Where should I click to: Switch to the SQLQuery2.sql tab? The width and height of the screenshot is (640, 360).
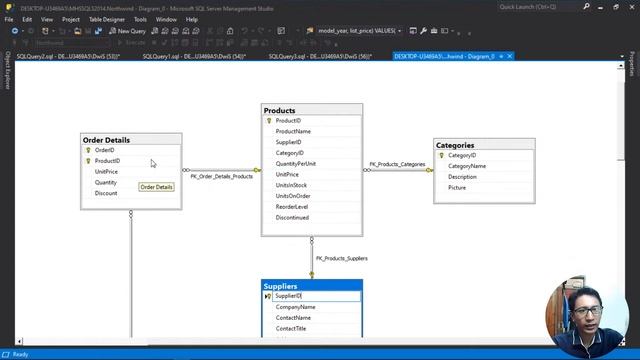[x=68, y=56]
